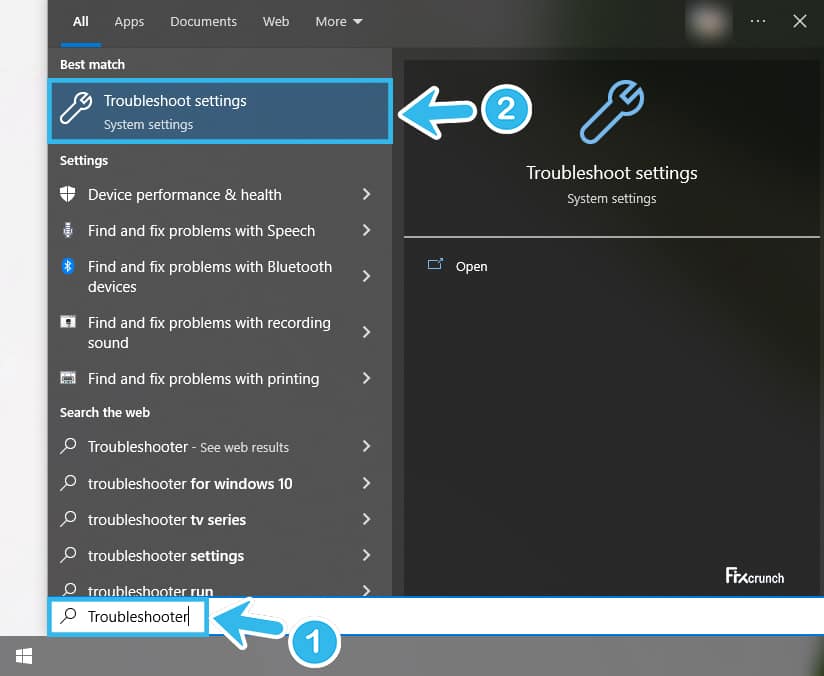Click the search icon beside 'troubleshooter tv series'

tap(68, 519)
